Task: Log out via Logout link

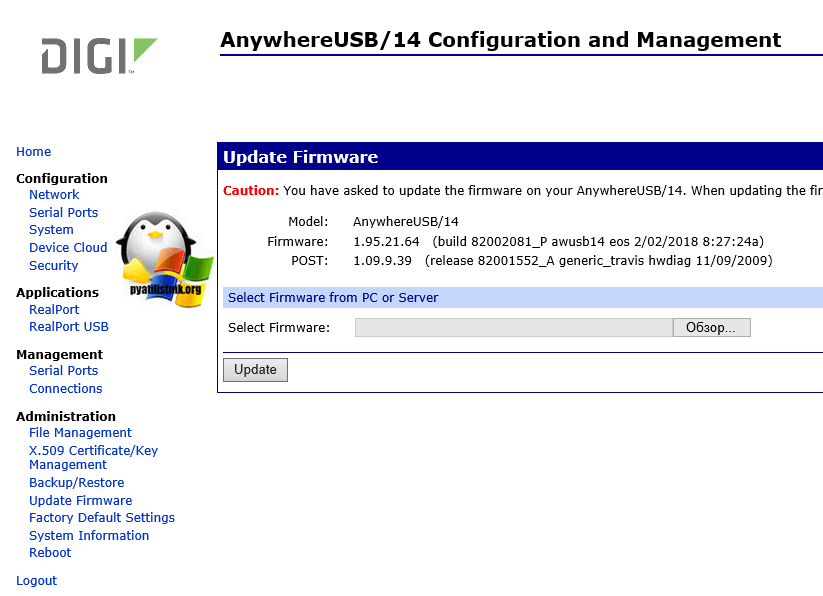Action: [x=36, y=581]
